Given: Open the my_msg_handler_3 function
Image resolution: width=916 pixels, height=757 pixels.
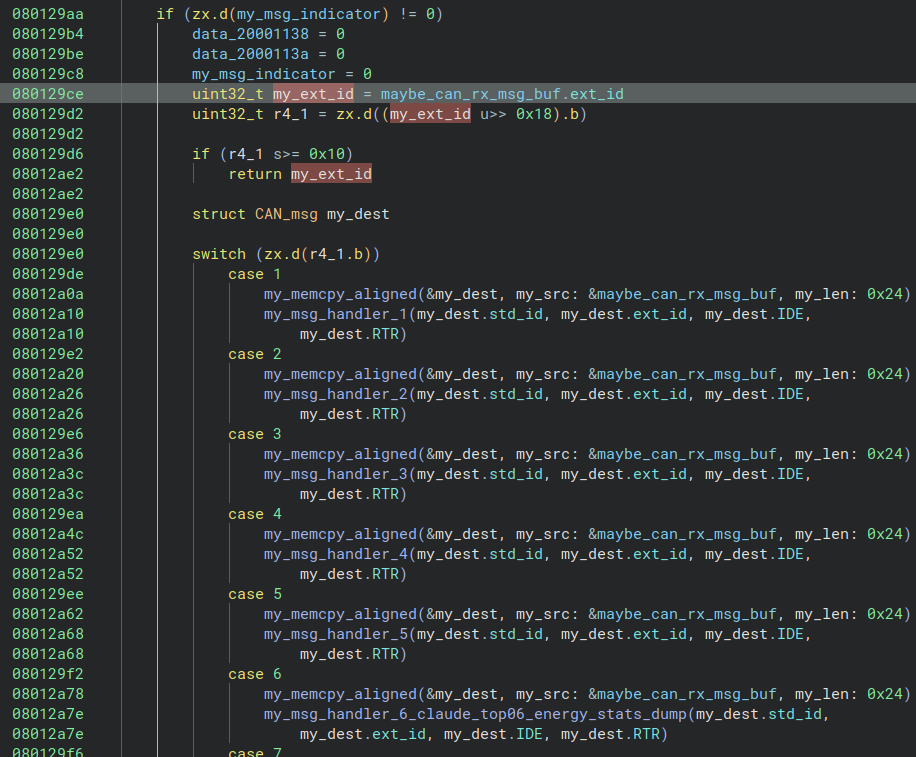Looking at the screenshot, I should pyautogui.click(x=335, y=474).
